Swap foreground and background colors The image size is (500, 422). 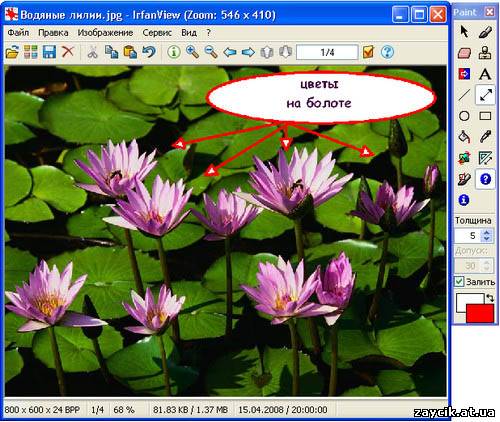pyautogui.click(x=490, y=298)
